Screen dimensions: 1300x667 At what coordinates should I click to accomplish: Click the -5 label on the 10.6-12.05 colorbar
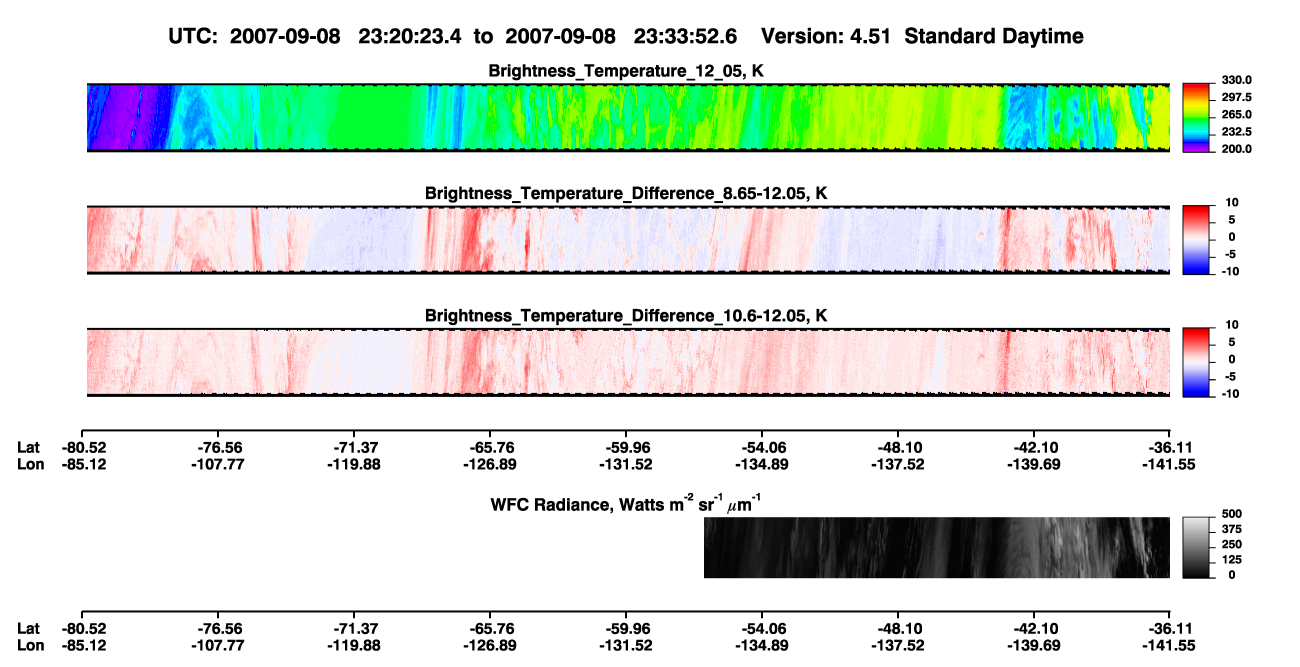coord(1230,377)
